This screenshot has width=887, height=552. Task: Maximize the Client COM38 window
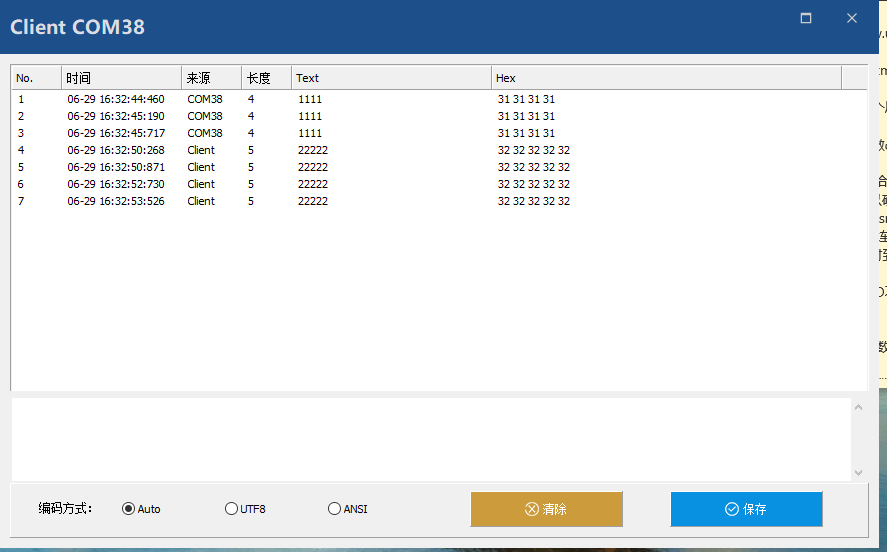pyautogui.click(x=806, y=18)
